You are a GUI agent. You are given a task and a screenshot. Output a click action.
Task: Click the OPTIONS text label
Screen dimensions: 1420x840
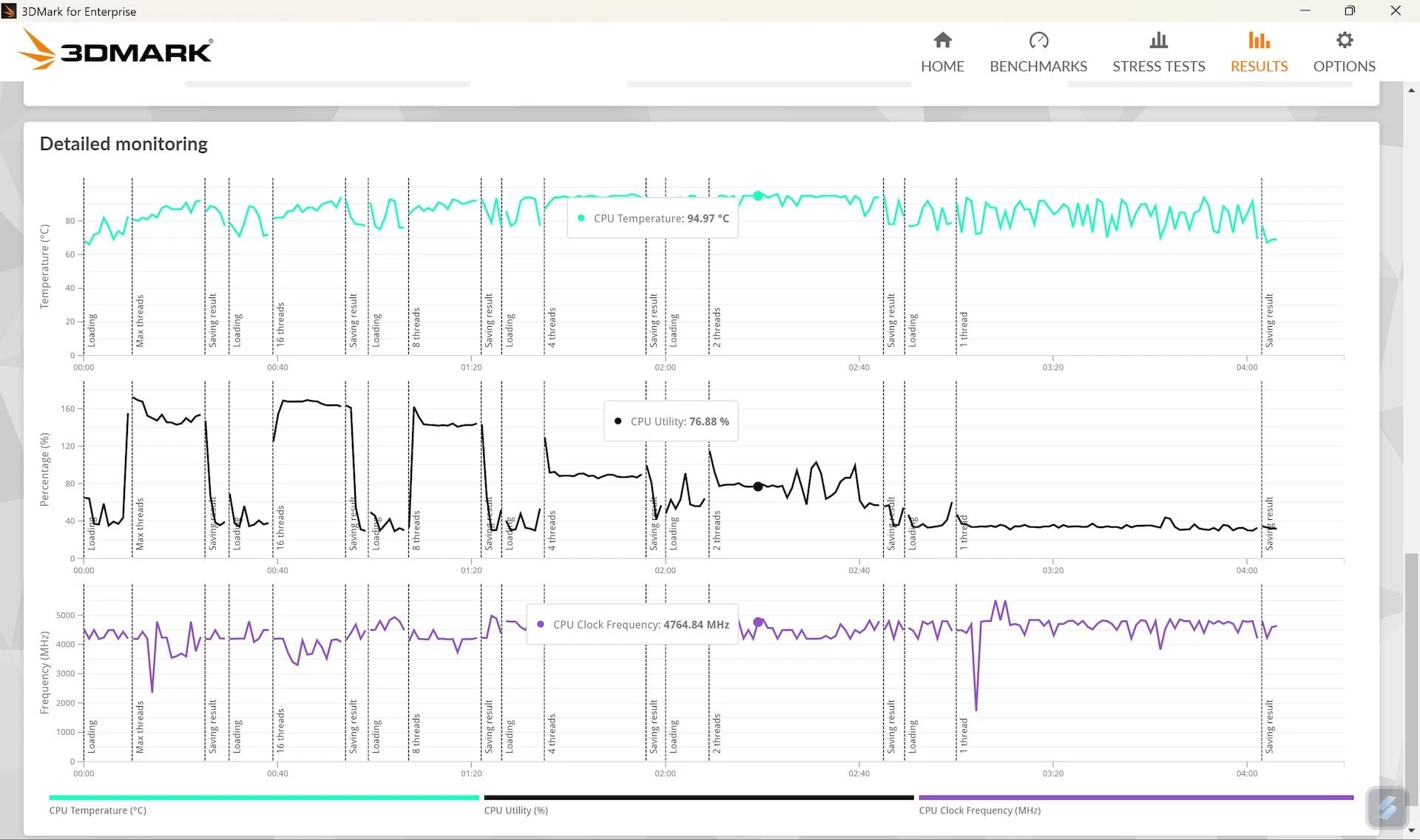click(x=1344, y=67)
